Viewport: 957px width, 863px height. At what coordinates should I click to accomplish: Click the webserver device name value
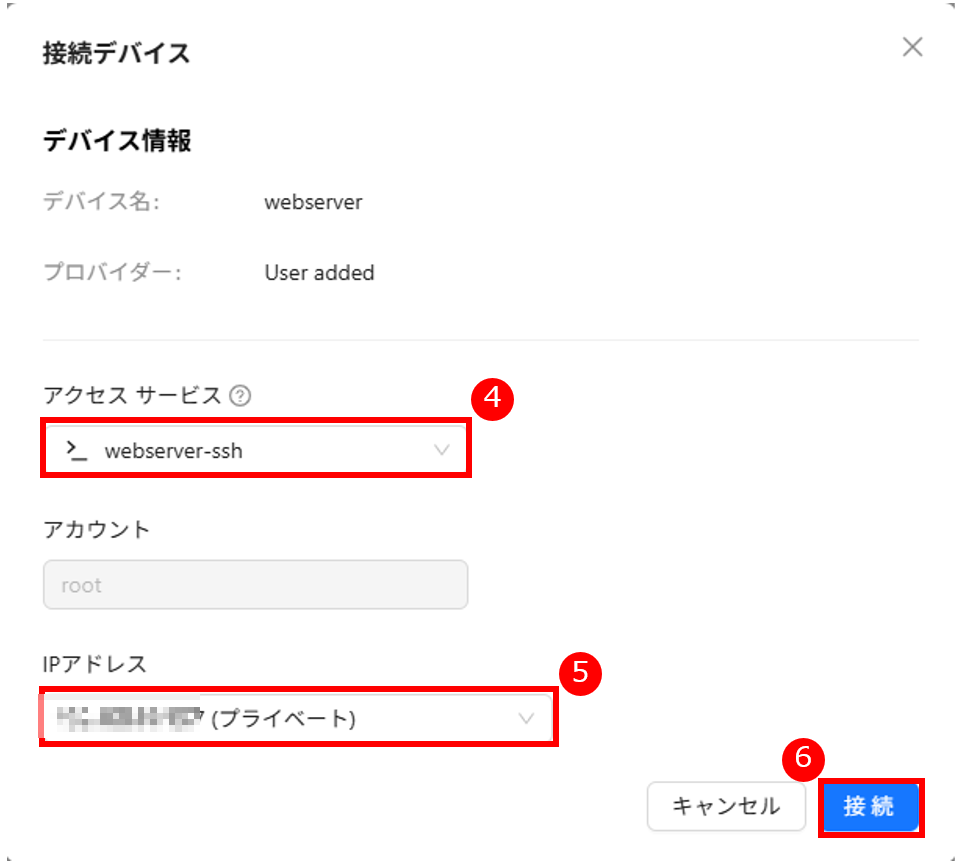pyautogui.click(x=313, y=202)
